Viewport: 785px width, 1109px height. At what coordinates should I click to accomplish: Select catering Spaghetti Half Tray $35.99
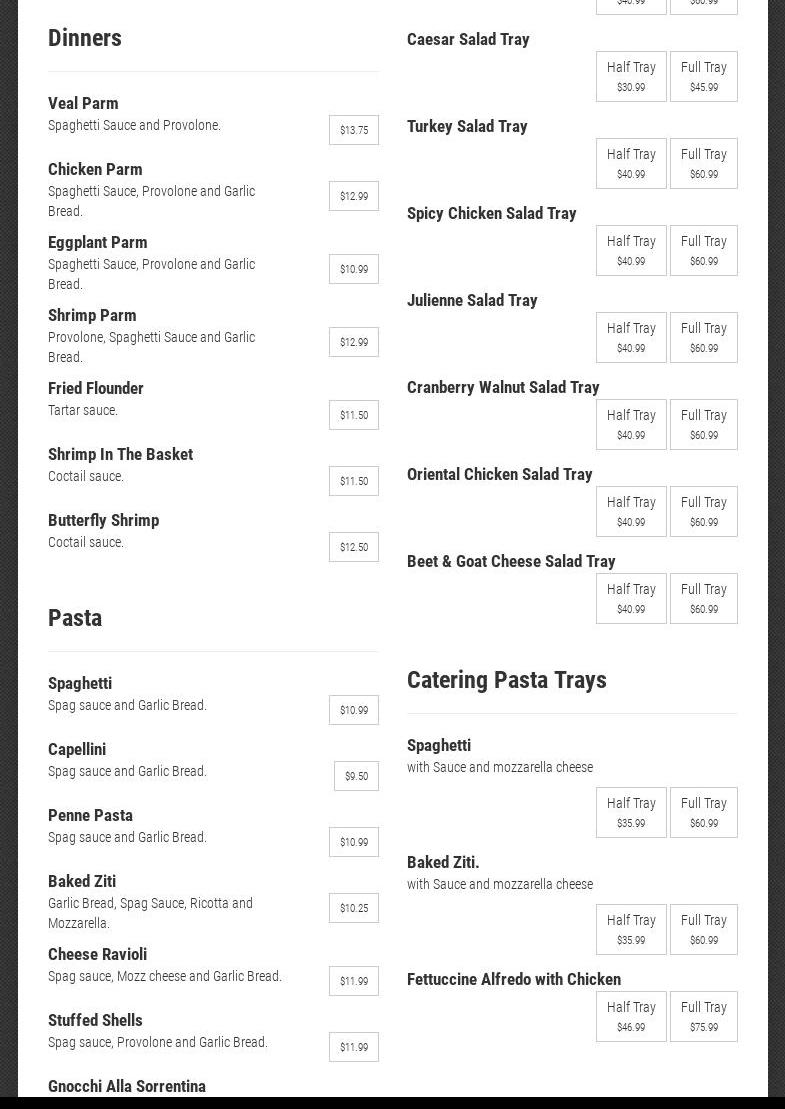631,813
